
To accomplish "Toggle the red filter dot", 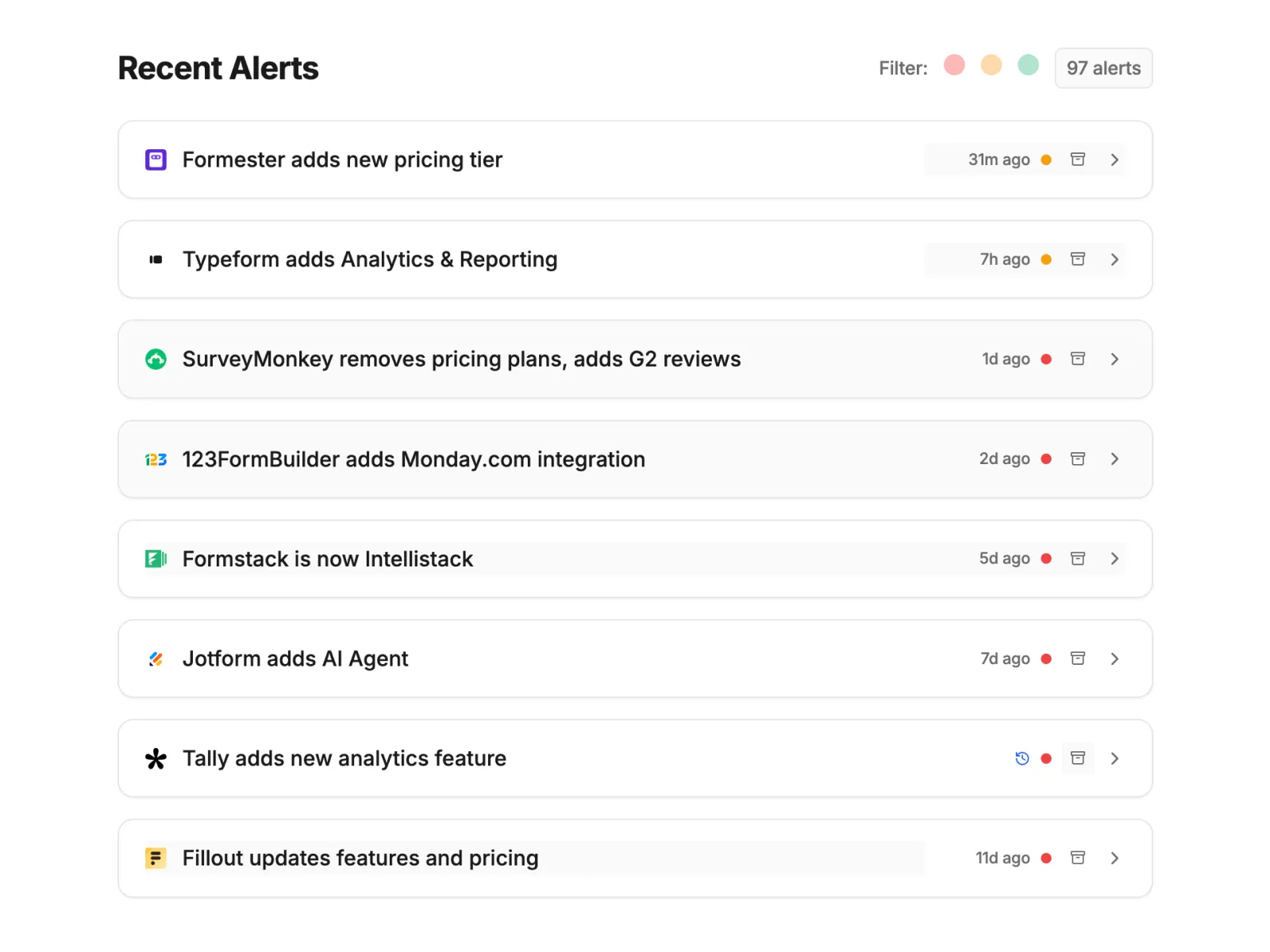I will [954, 65].
